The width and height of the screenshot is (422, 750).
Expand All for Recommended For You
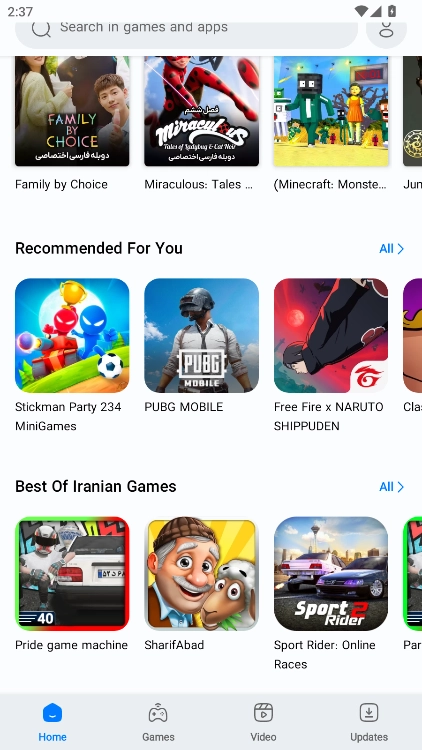pos(391,249)
